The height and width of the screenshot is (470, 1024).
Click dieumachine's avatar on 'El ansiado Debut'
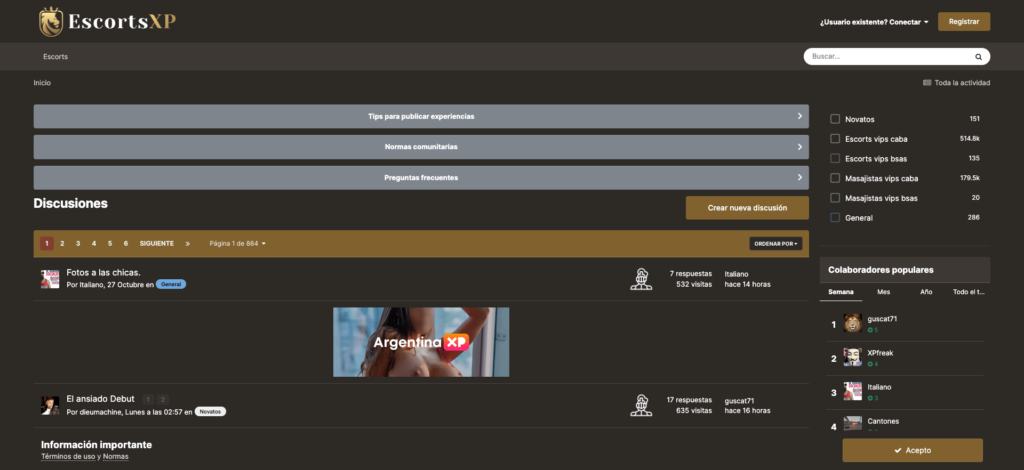(50, 405)
